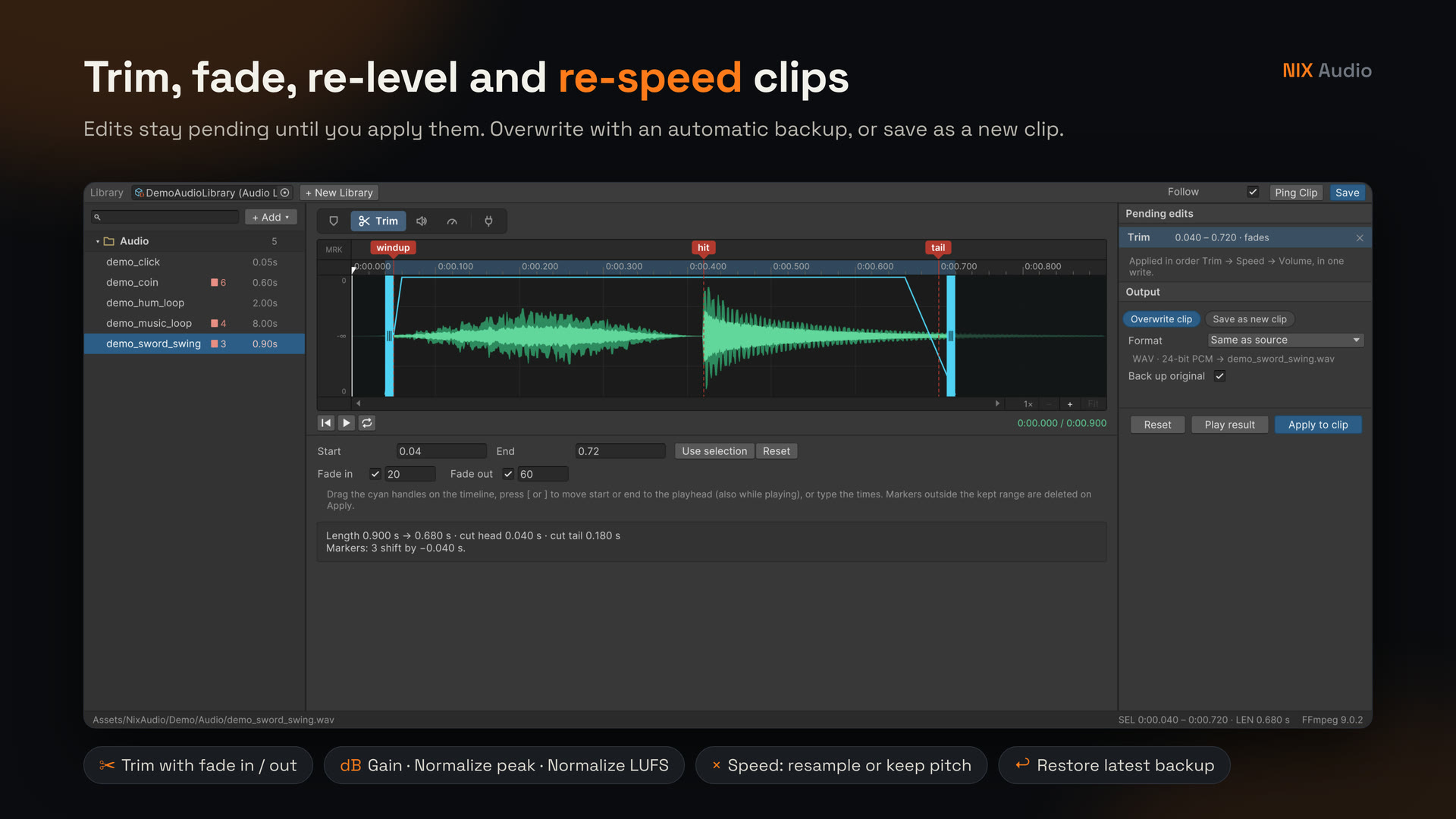
Task: Open the Volume speaker tool
Action: (x=422, y=221)
